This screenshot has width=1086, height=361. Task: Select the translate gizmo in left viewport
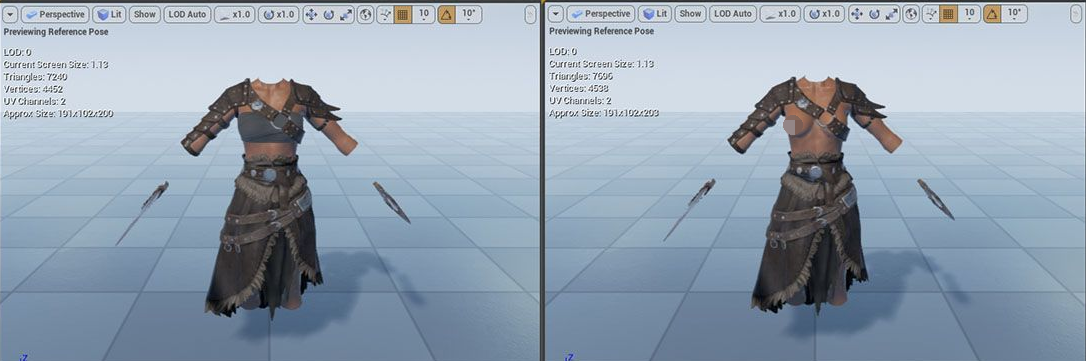(312, 14)
